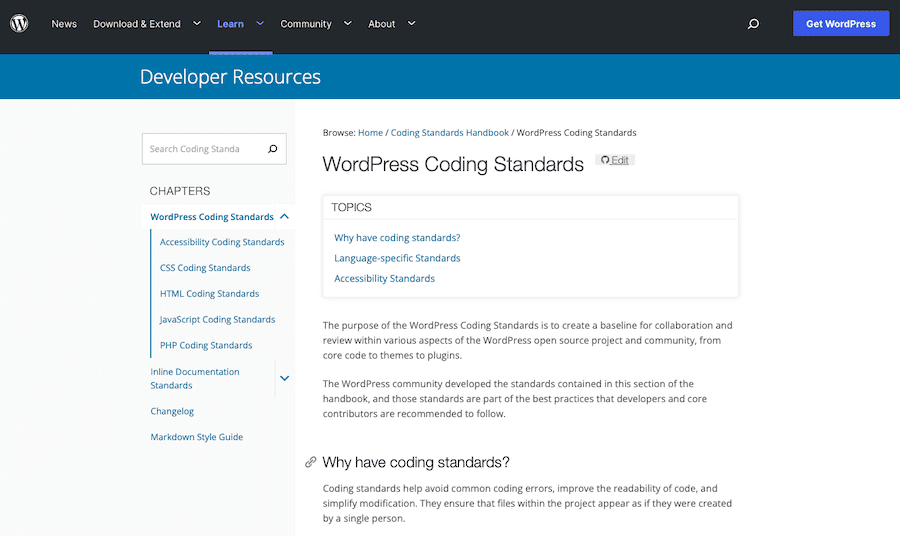Collapse the WordPress Coding Standards chapter
Screen dimensions: 900x536
285,217
